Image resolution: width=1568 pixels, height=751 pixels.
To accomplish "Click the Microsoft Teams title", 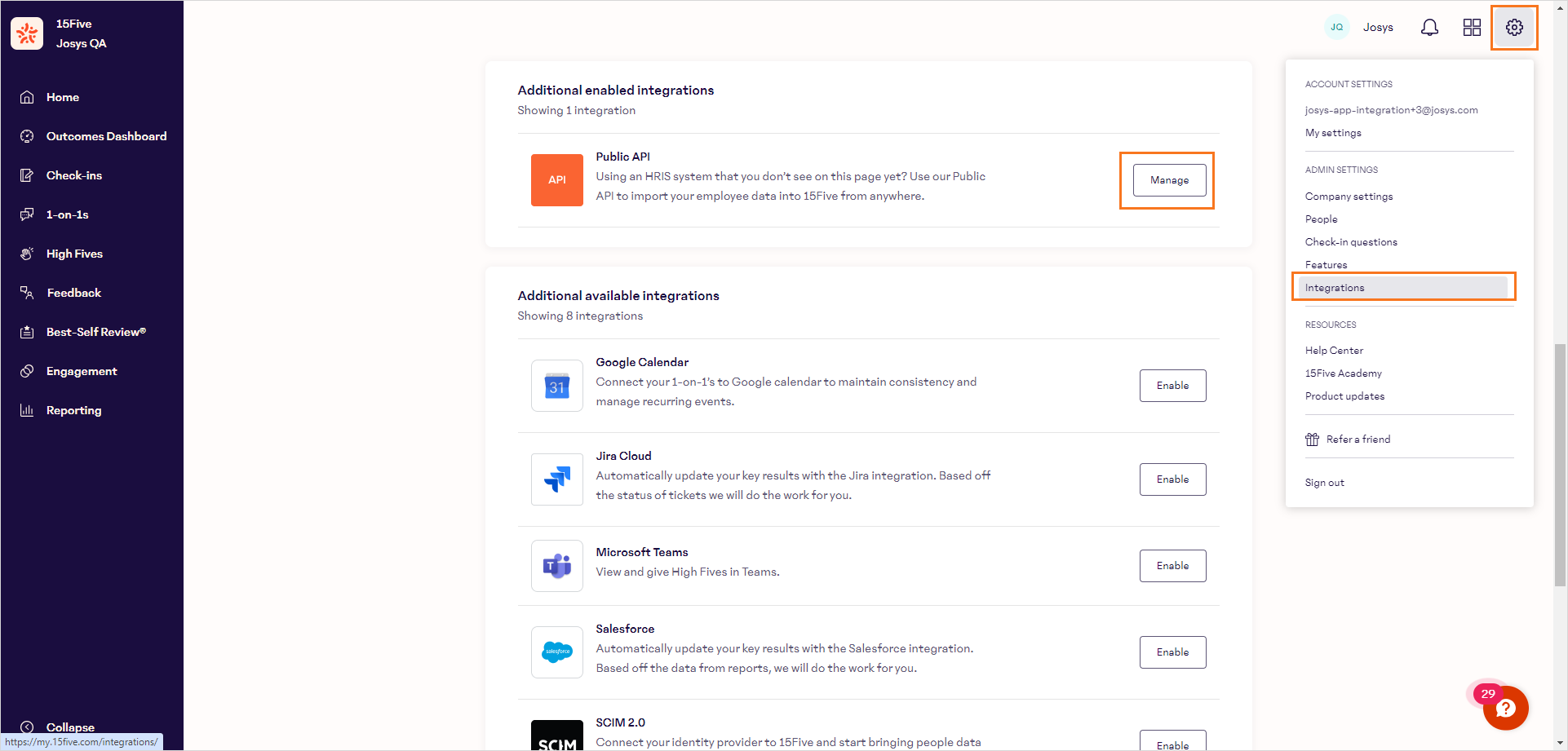I will pos(642,552).
